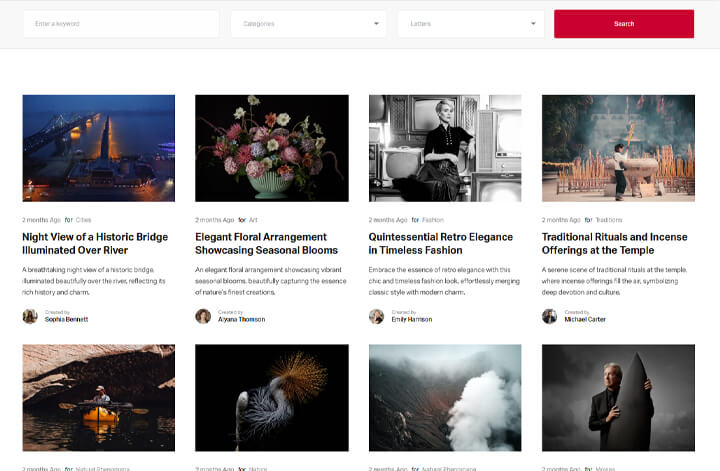
Task: Open the man holding surfboard thumbnail
Action: (618, 398)
